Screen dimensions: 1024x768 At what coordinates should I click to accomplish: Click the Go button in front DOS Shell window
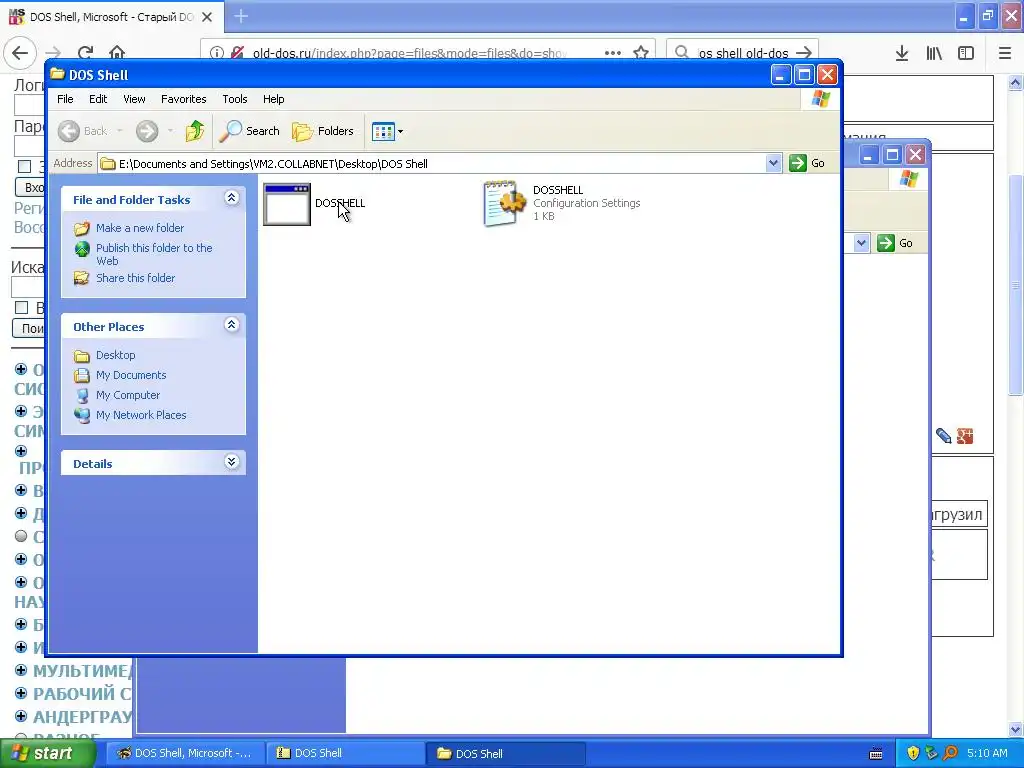[x=807, y=163]
